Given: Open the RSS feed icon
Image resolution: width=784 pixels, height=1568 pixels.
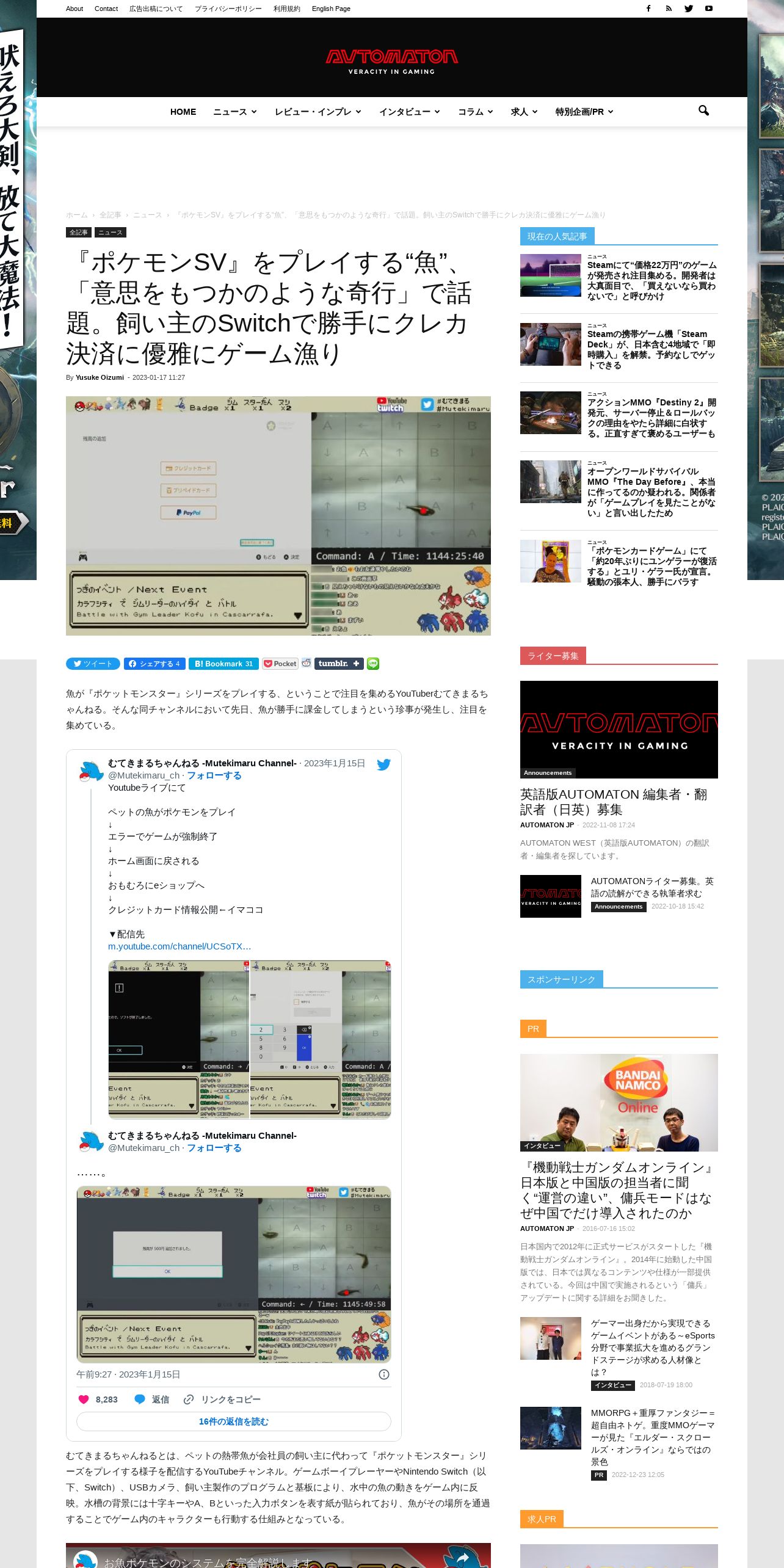Looking at the screenshot, I should coord(669,9).
